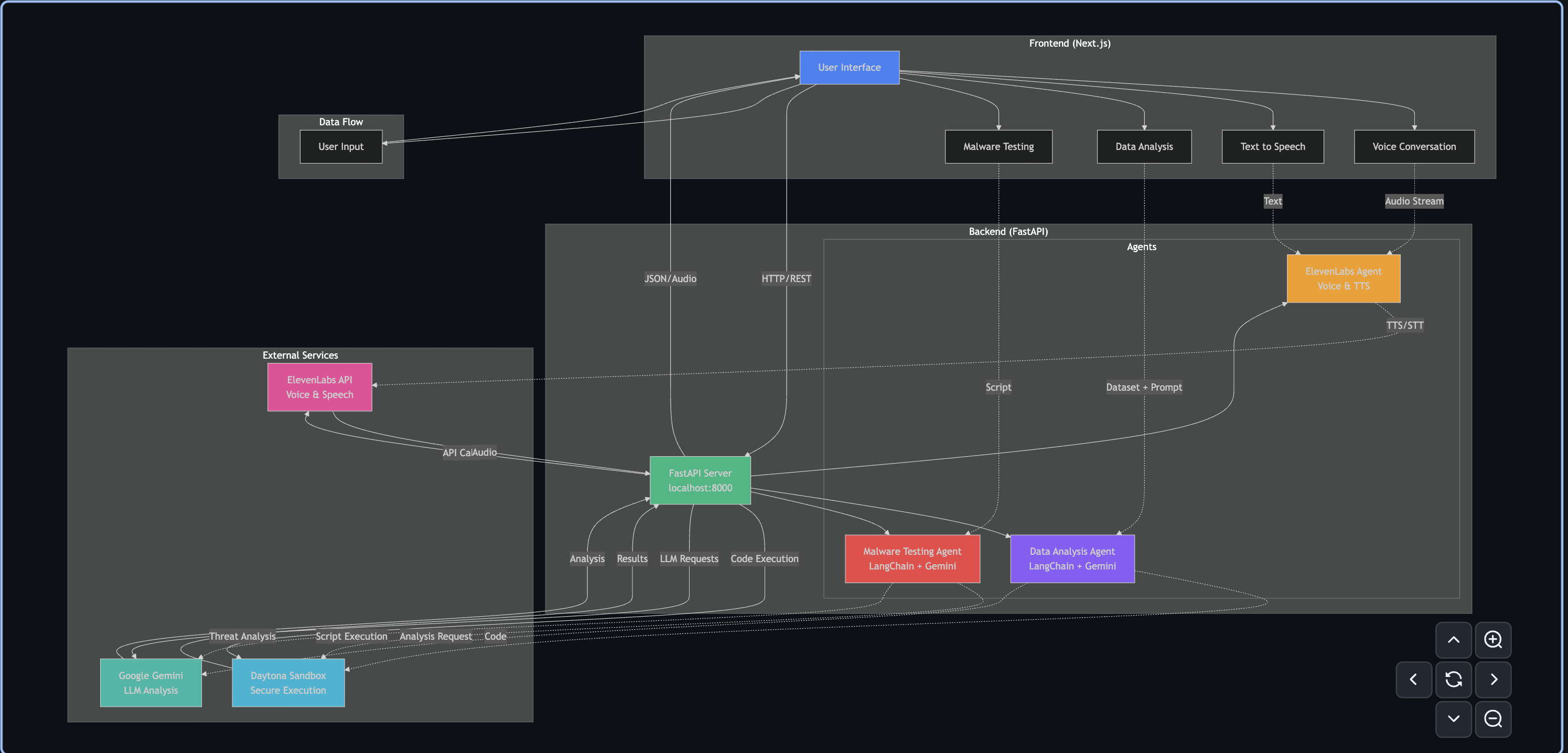1568x753 pixels.
Task: Click the User Input node
Action: coord(341,147)
